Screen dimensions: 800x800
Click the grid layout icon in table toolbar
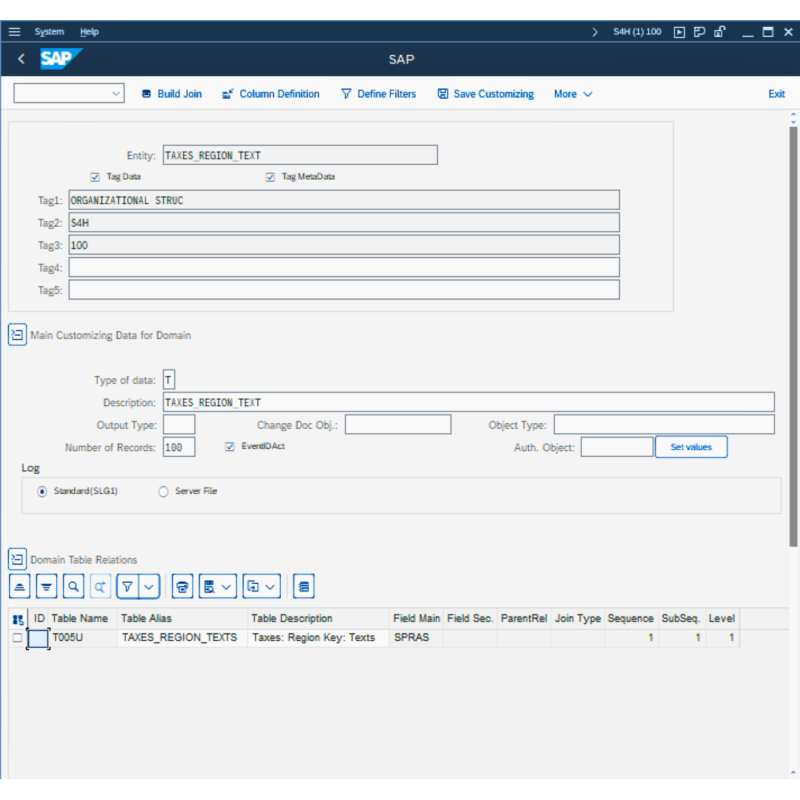point(305,586)
